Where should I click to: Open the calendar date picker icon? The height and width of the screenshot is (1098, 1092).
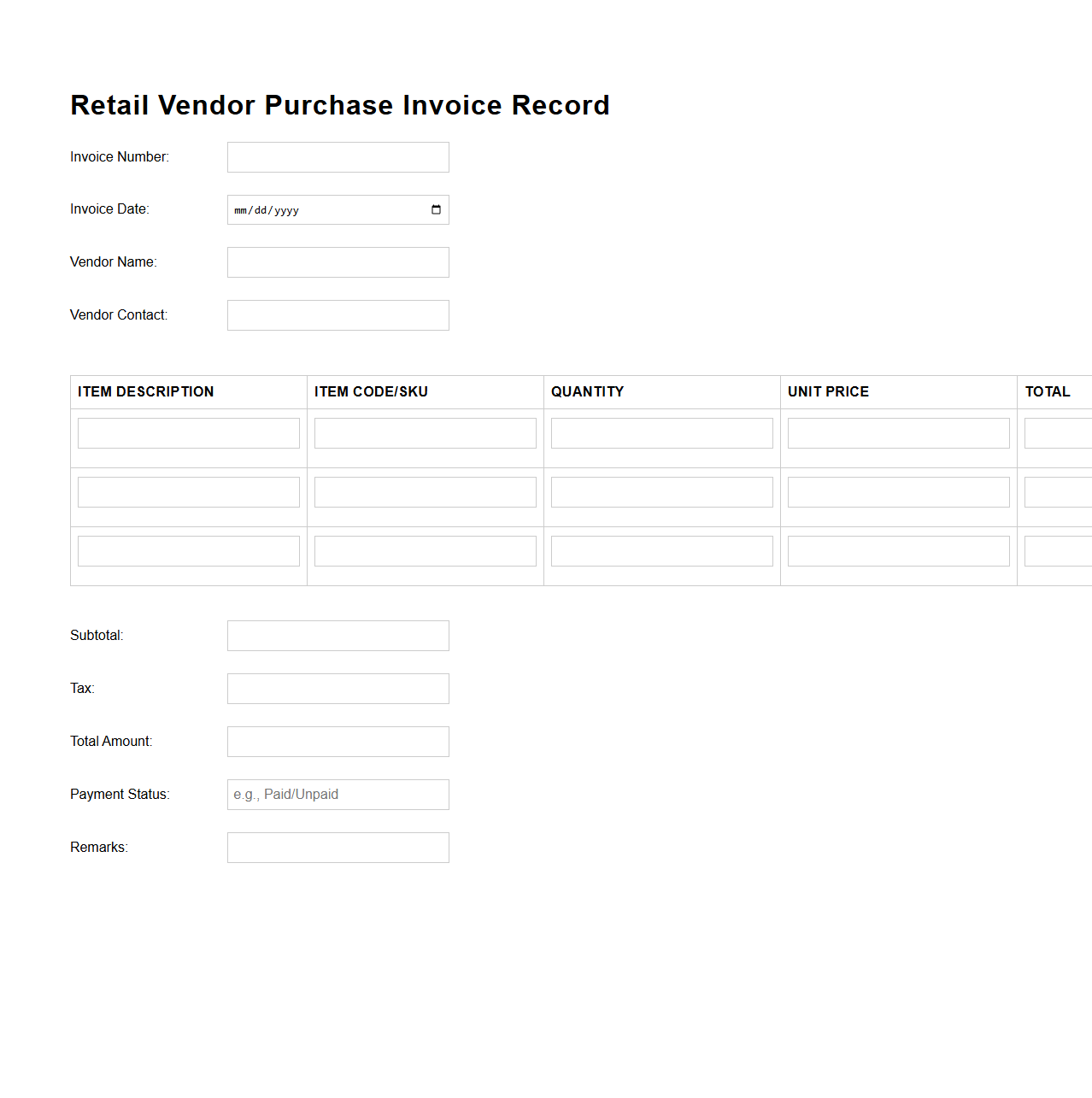pyautogui.click(x=436, y=209)
